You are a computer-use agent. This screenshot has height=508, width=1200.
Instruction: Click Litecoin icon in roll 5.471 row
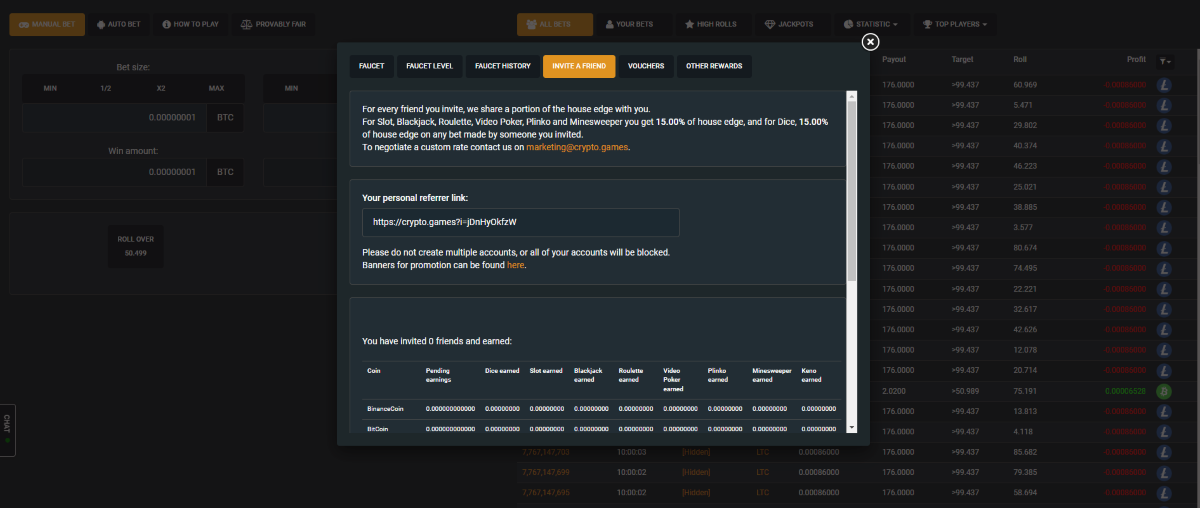pos(1164,105)
